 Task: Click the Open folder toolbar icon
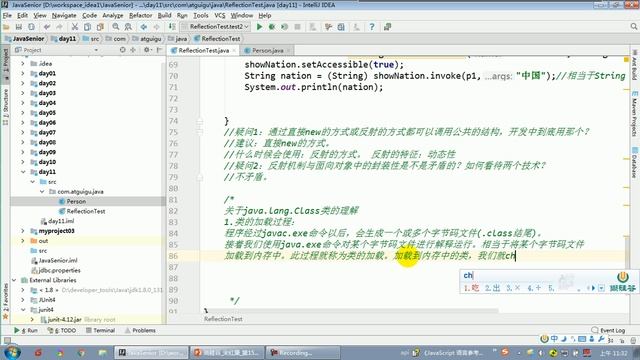(x=6, y=27)
